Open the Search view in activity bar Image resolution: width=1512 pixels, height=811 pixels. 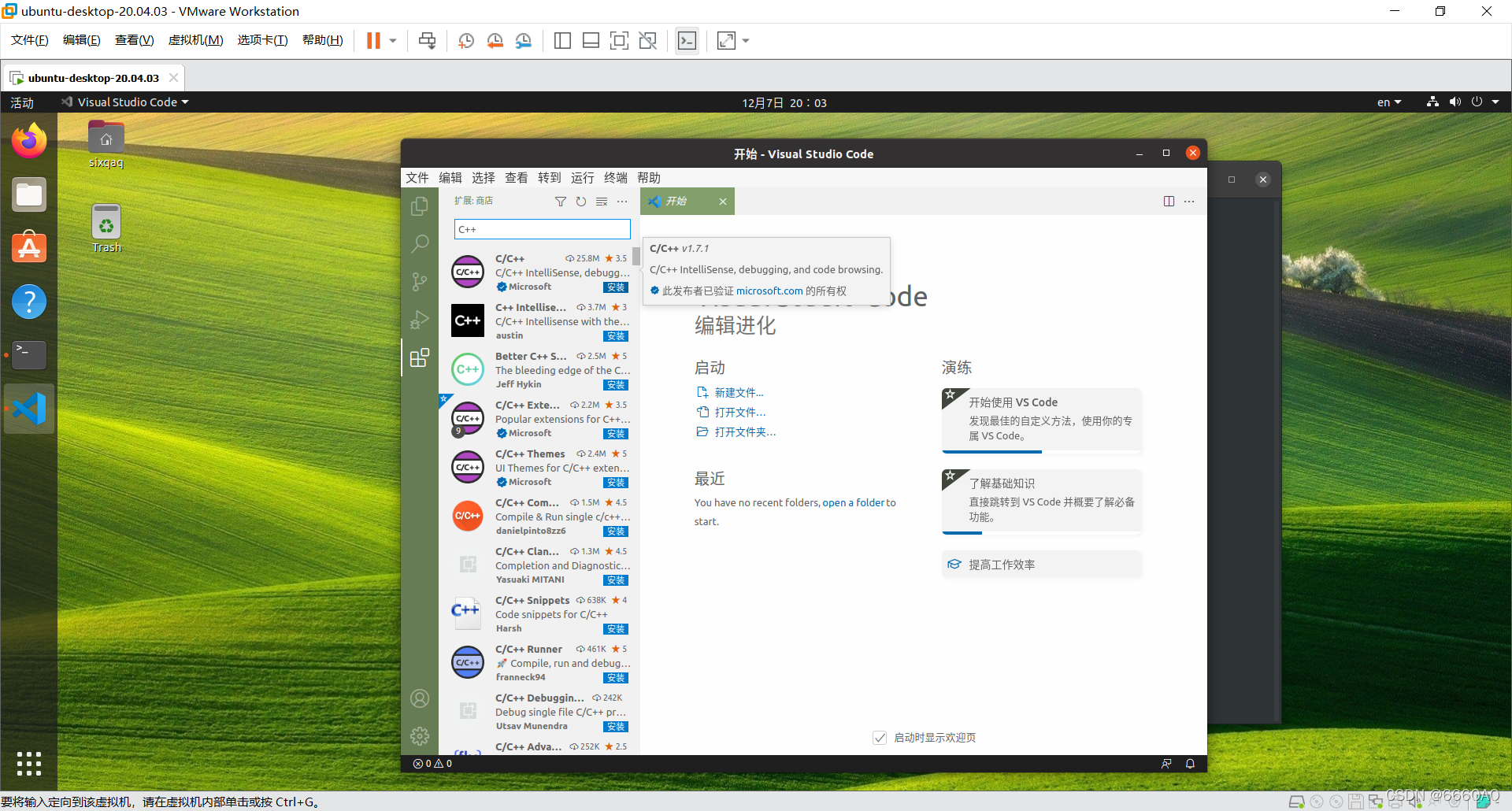tap(420, 243)
